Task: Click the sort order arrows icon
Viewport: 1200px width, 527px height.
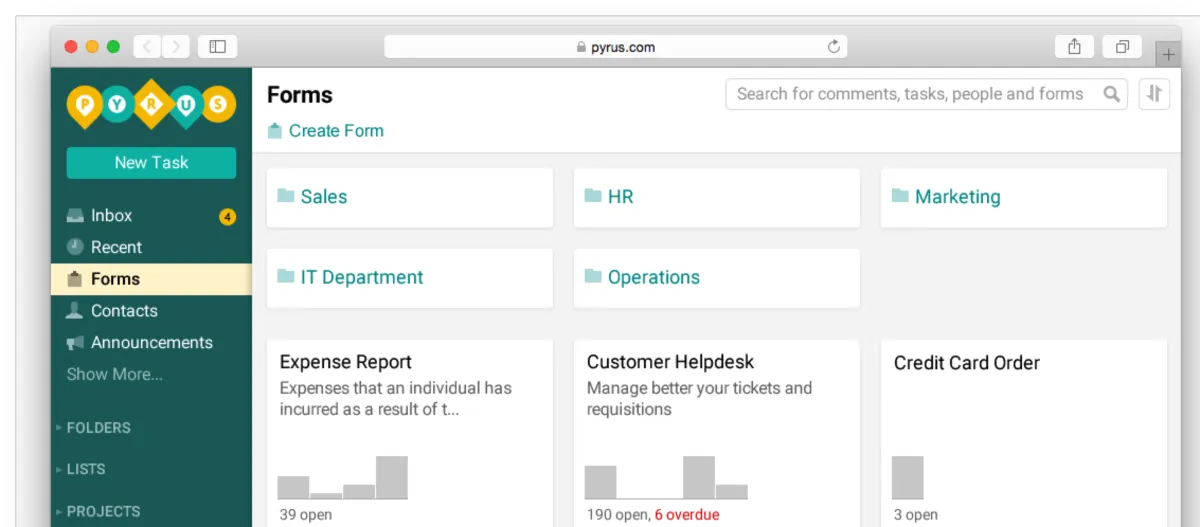Action: pos(1154,94)
